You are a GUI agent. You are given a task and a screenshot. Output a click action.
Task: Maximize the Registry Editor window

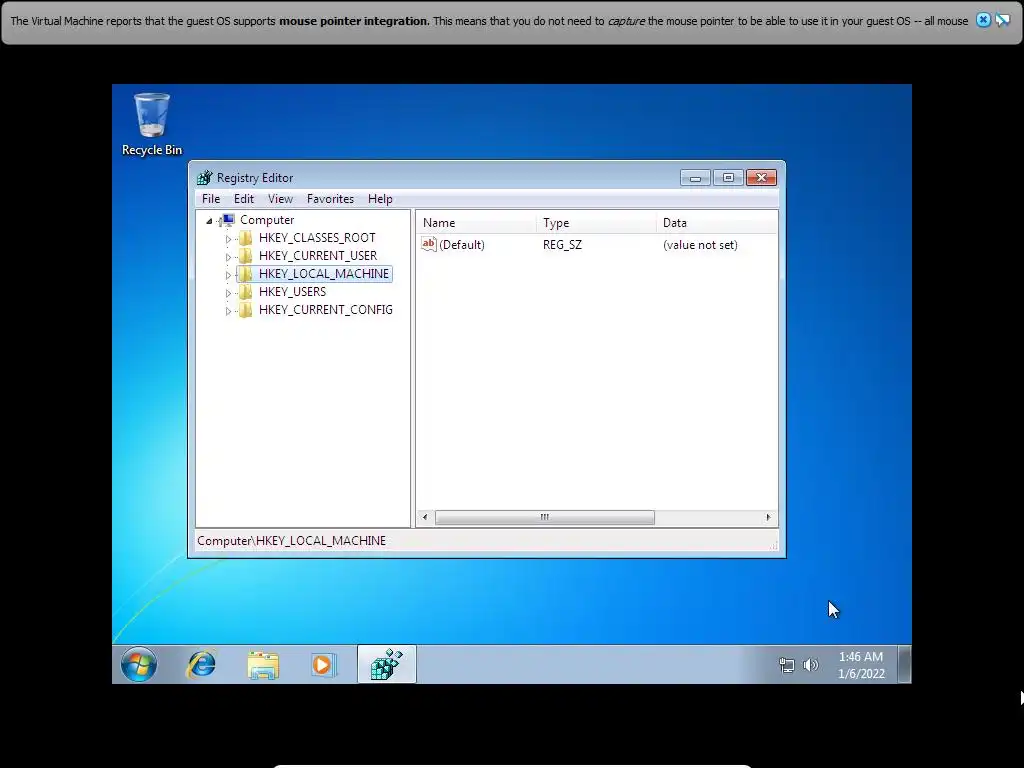[x=728, y=178]
